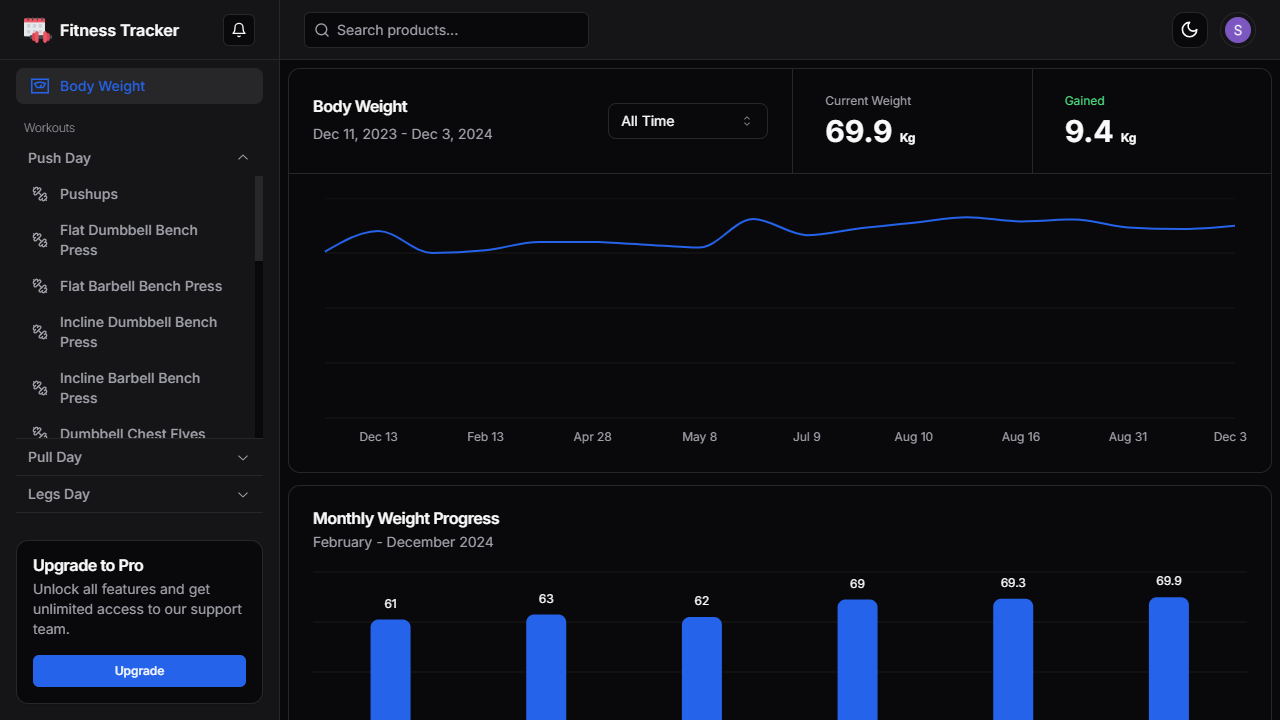The width and height of the screenshot is (1280, 720).
Task: Click the May 8 axis label
Action: pyautogui.click(x=699, y=437)
